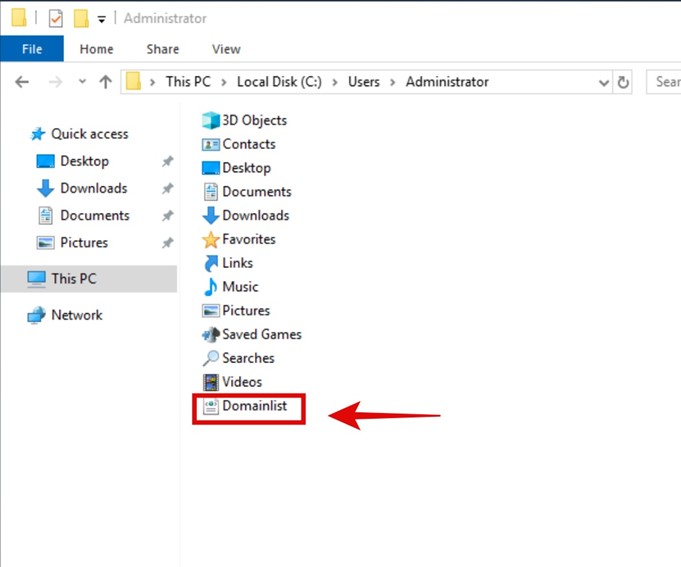Expand chevron after Users breadcrumb
Viewport: 681px width, 567px height.
pyautogui.click(x=393, y=82)
